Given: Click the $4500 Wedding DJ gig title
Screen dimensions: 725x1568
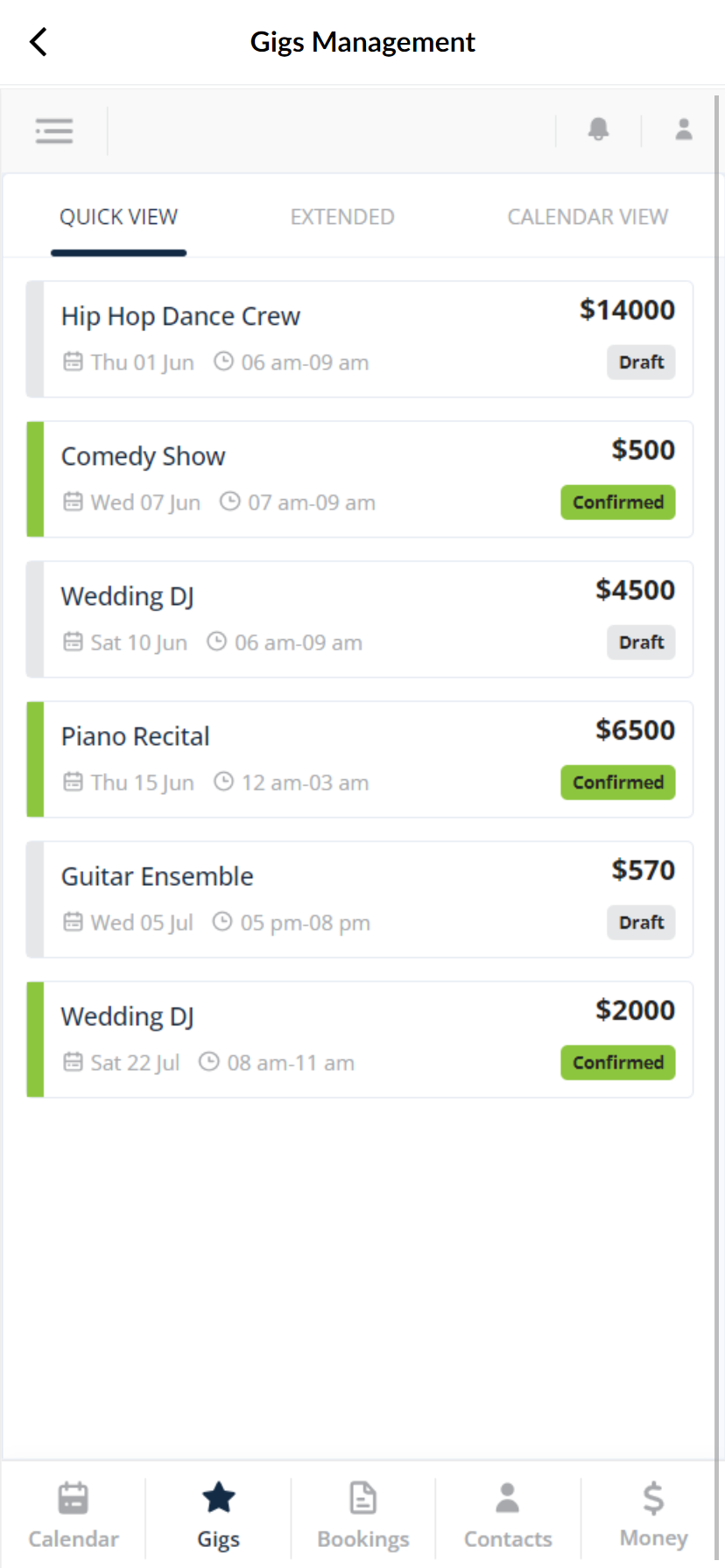Looking at the screenshot, I should [x=128, y=596].
